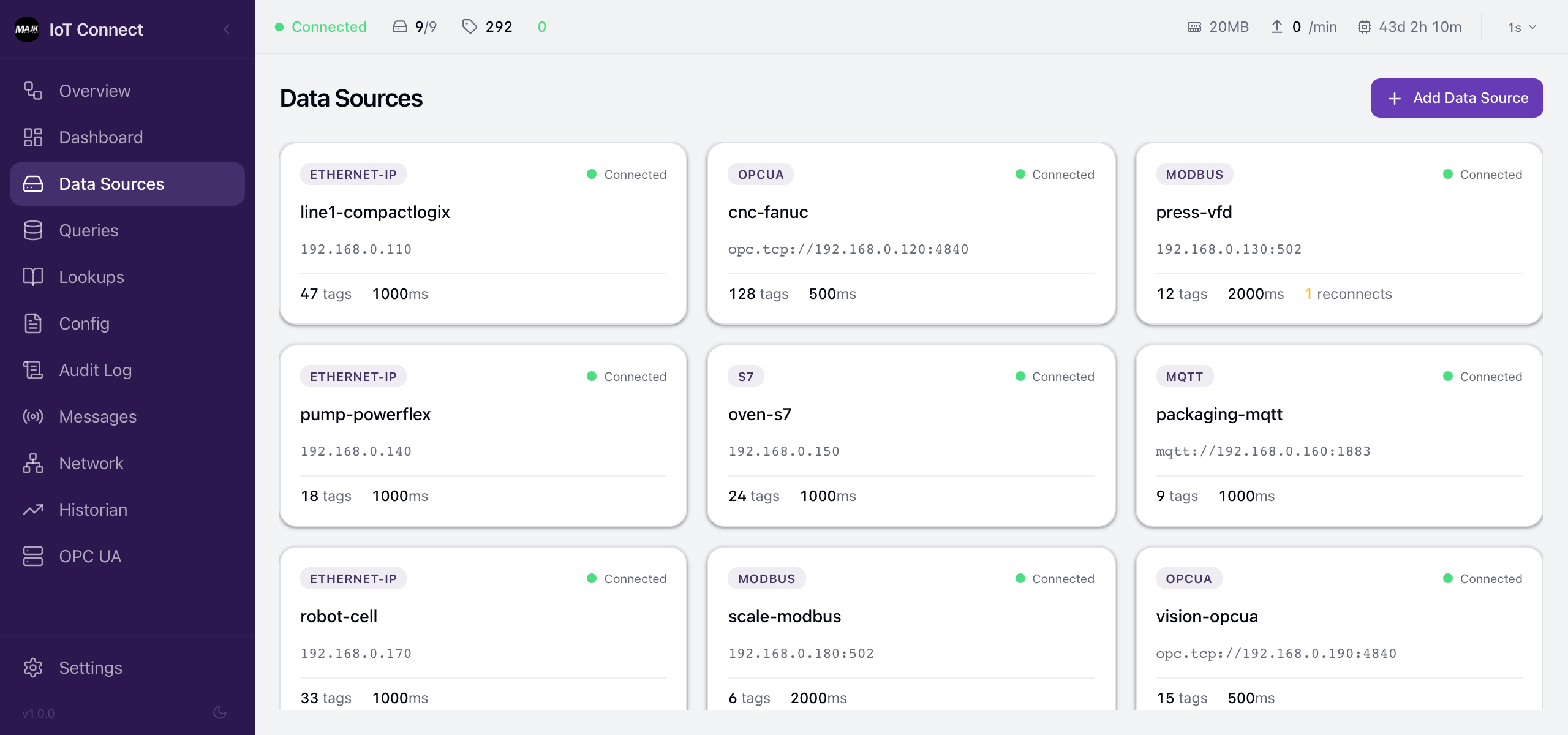This screenshot has width=1568, height=735.
Task: Click the MODBUS badge on press-vfd
Action: point(1194,175)
